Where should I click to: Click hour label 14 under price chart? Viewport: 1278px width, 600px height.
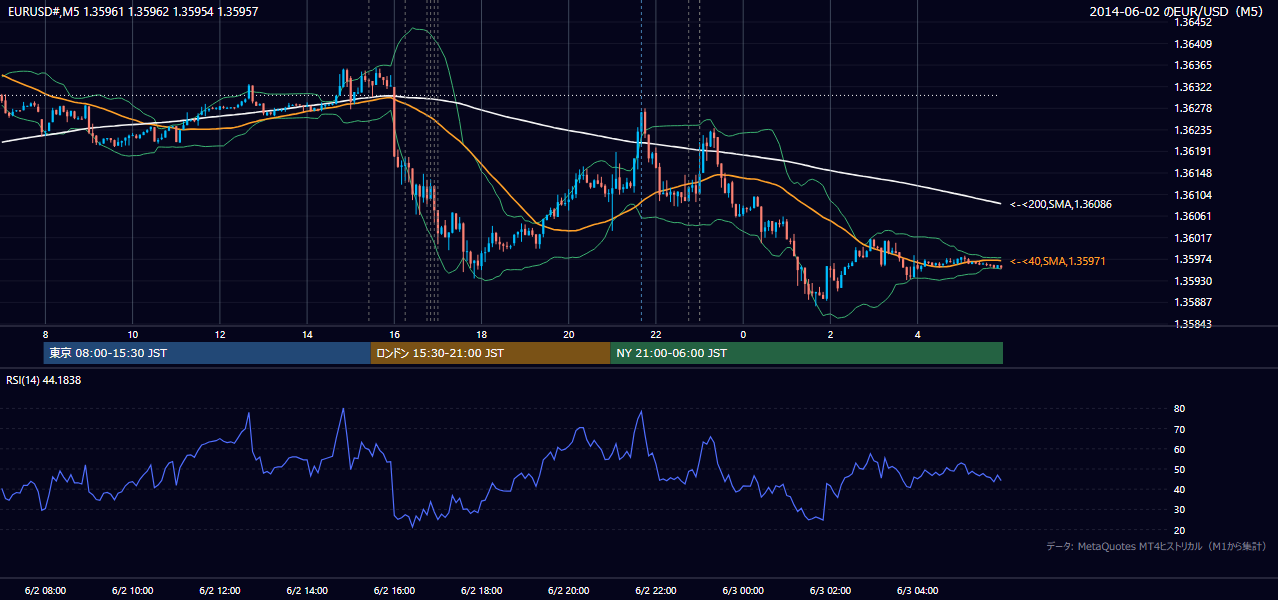(307, 334)
